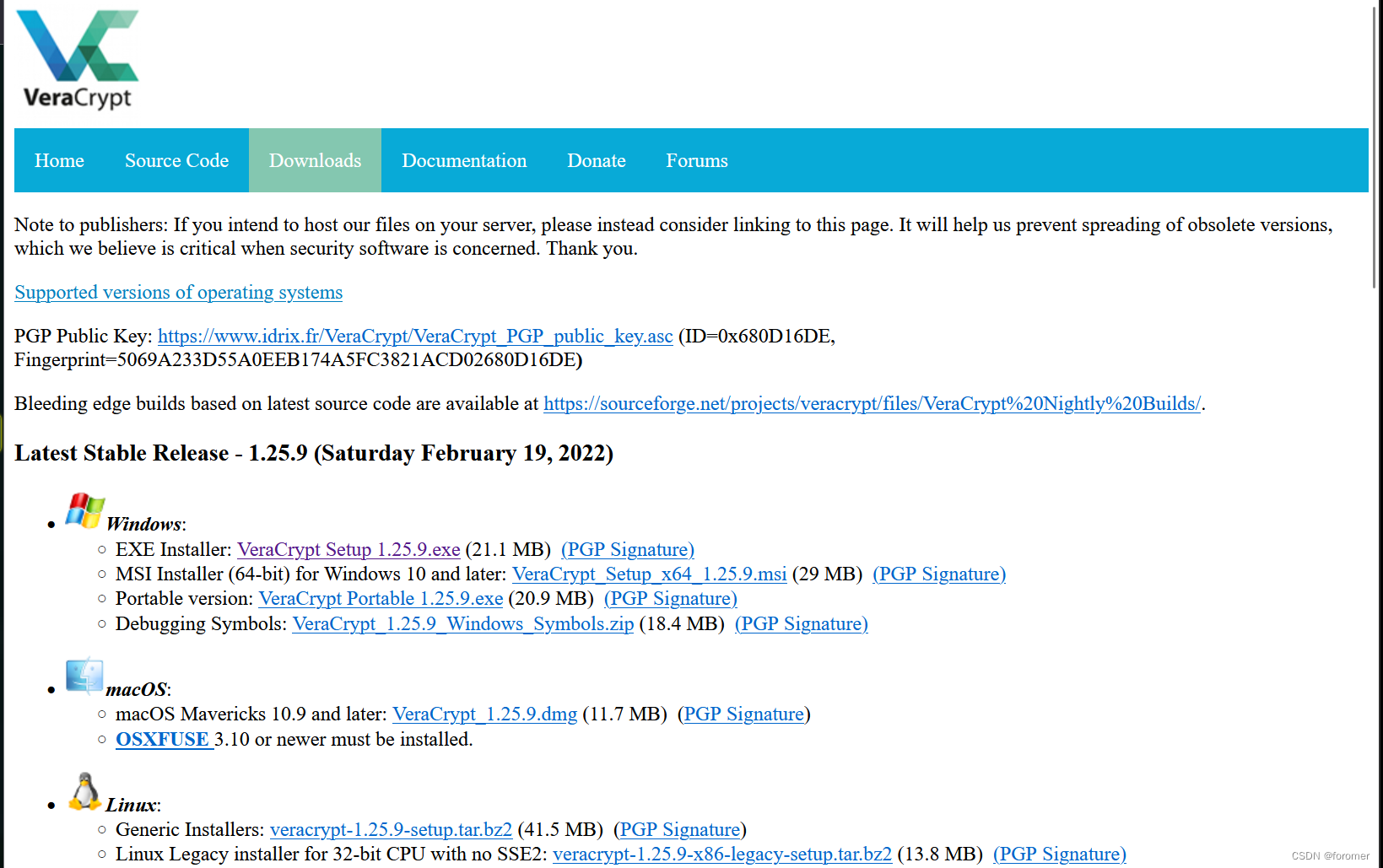Screen dimensions: 1383x868
Task: Open the Donate menu item
Action: (x=597, y=160)
